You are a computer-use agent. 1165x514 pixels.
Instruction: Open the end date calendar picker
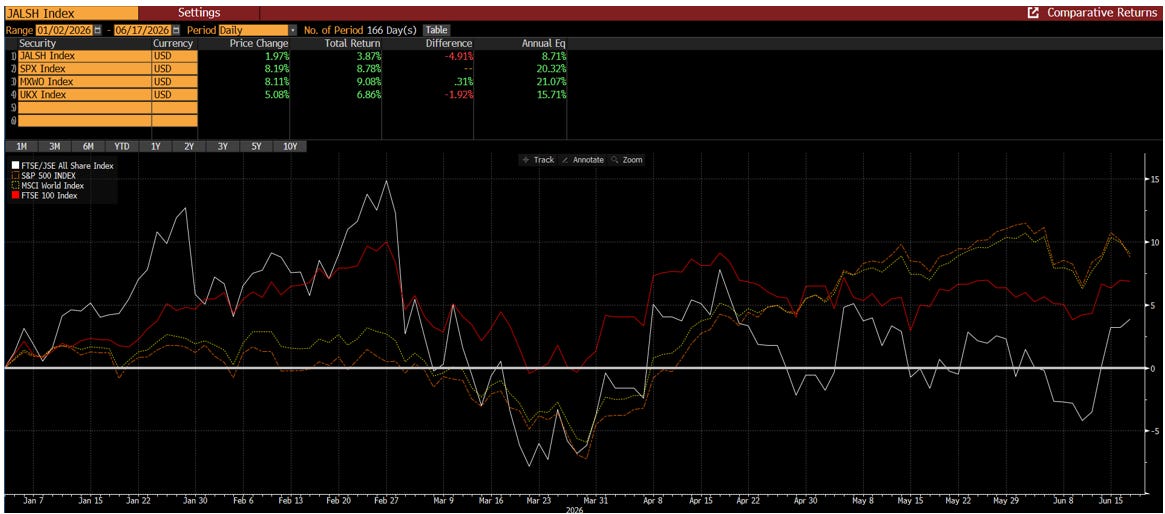(176, 30)
